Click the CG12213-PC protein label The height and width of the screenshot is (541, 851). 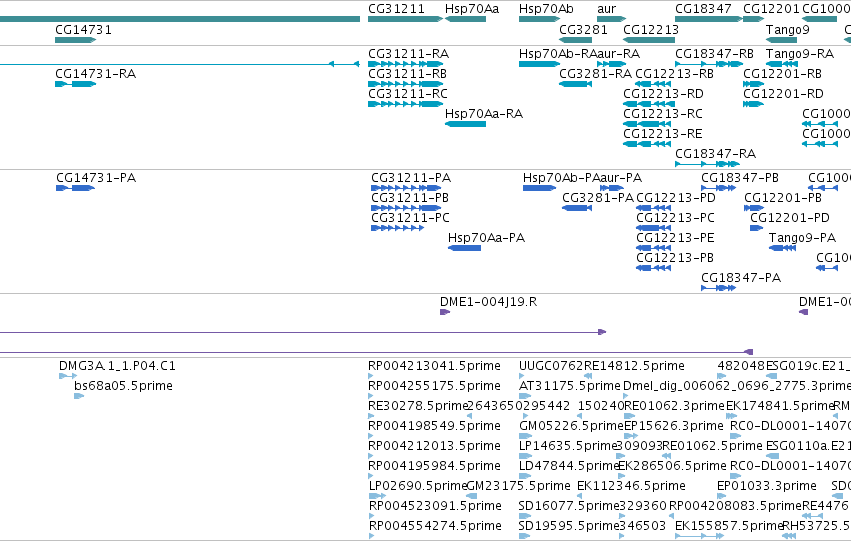point(675,218)
